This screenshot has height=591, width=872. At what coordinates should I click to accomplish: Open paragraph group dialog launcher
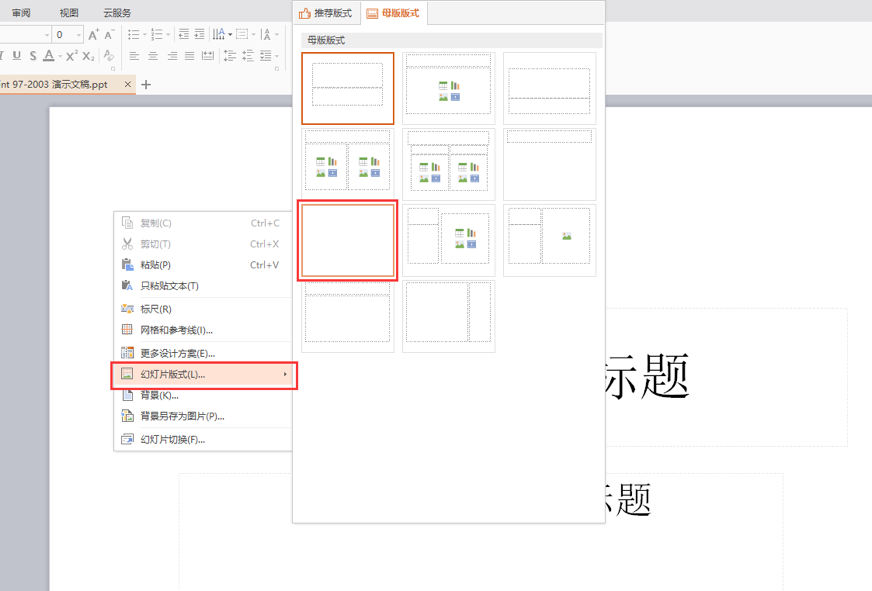(277, 69)
